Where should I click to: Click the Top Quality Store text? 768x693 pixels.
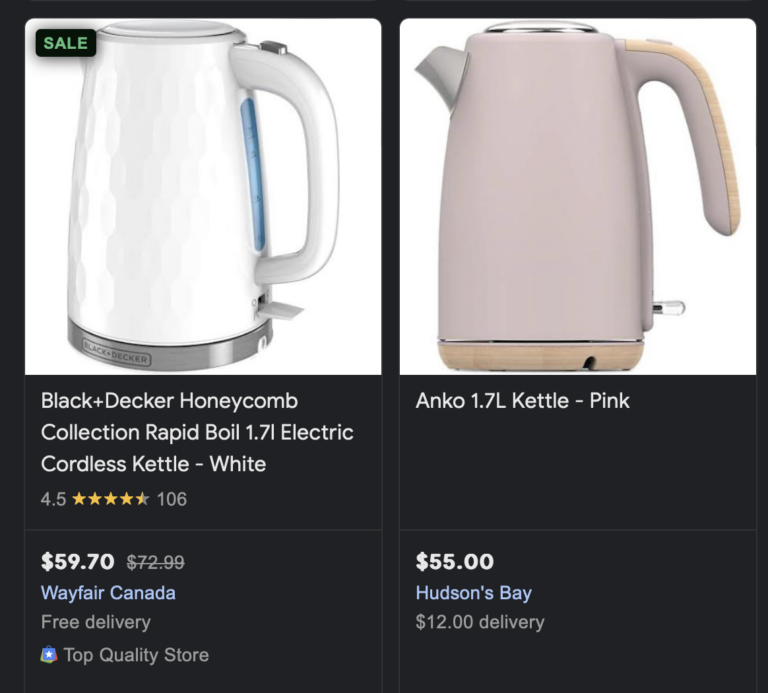[136, 655]
